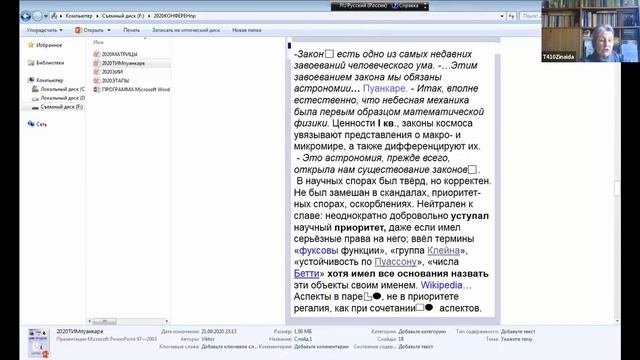Image resolution: width=640 pixels, height=360 pixels.
Task: Click the drive icon at address bar start
Action: coord(54,16)
